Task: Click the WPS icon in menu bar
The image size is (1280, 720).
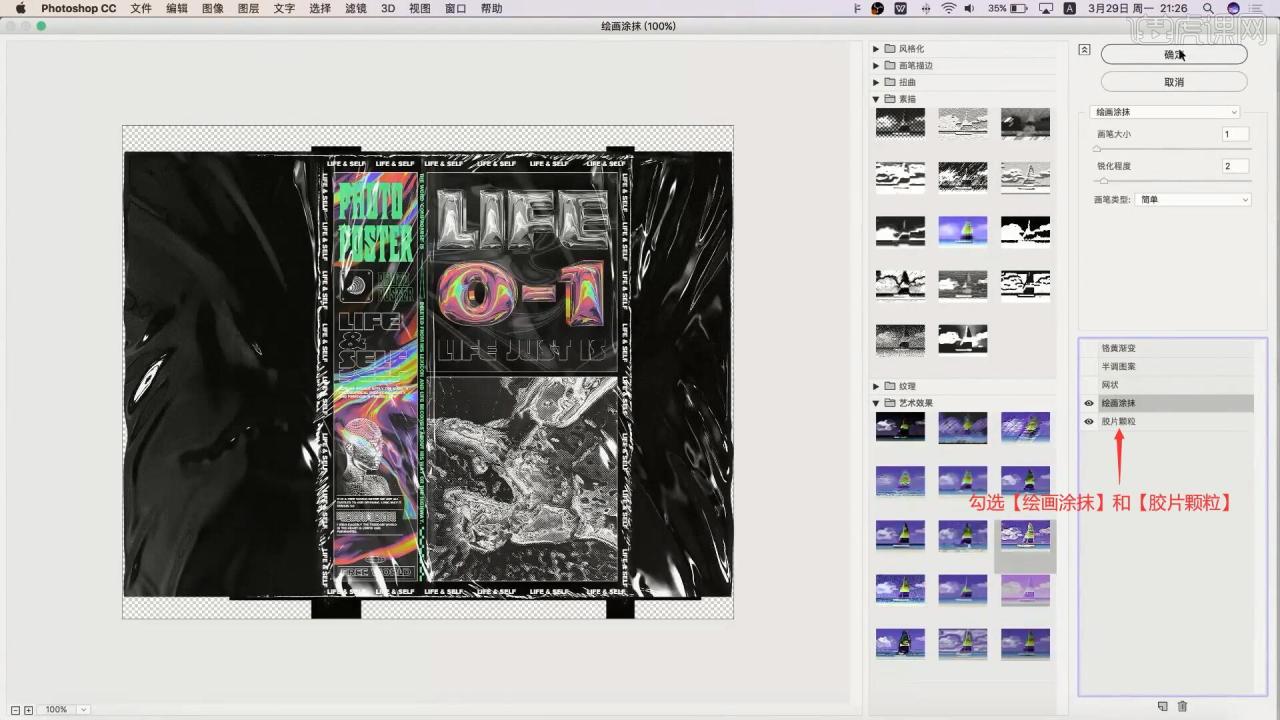Action: click(900, 8)
